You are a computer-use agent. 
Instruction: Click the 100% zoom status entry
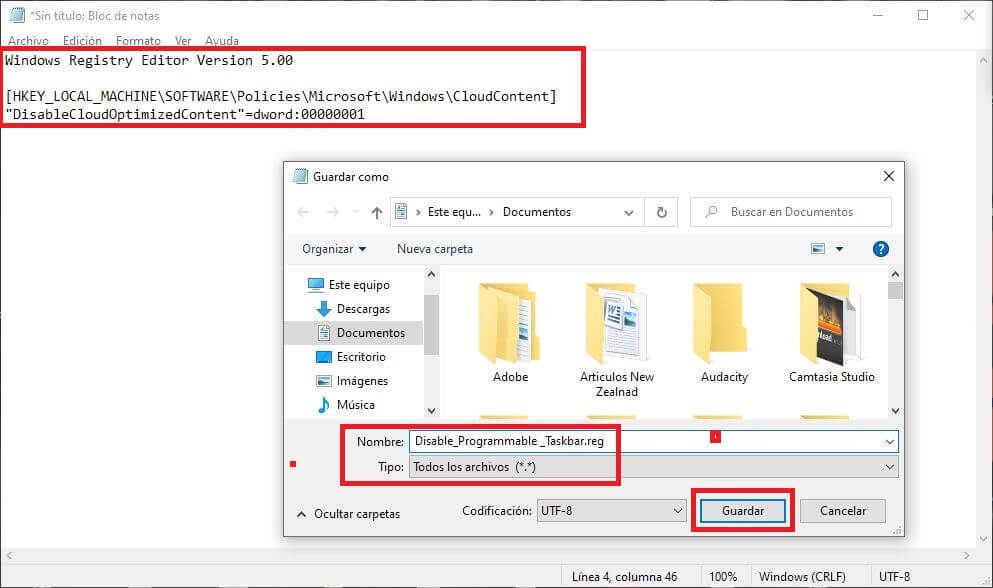point(723,577)
